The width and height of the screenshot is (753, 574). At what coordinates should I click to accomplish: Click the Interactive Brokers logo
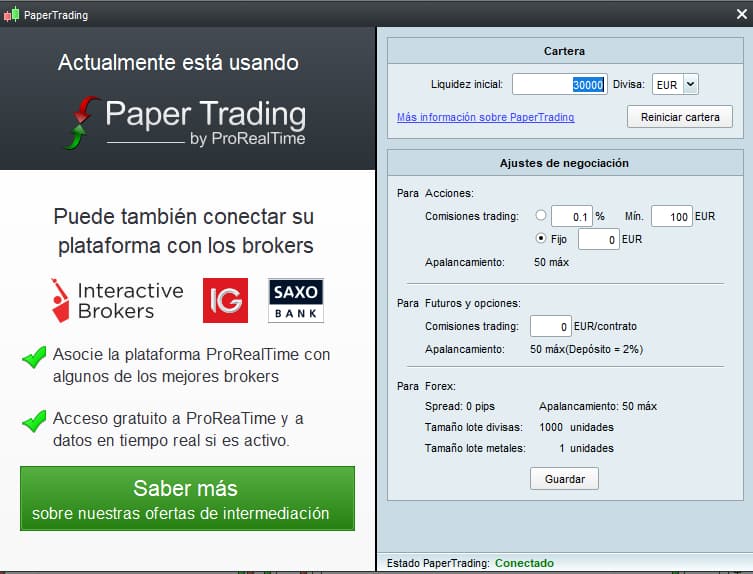117,301
